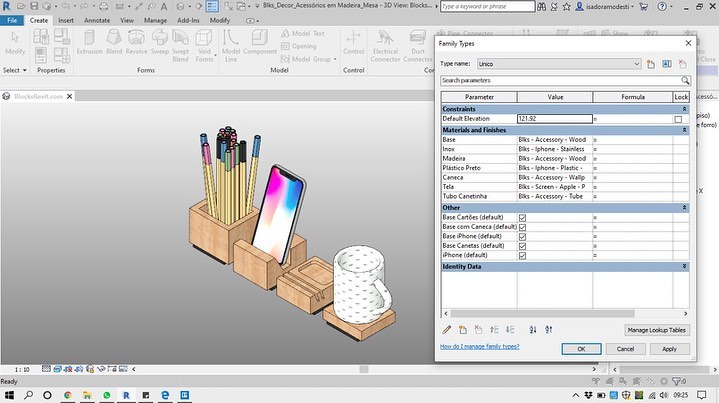
Task: Collapse the Constraints group
Action: tap(684, 109)
